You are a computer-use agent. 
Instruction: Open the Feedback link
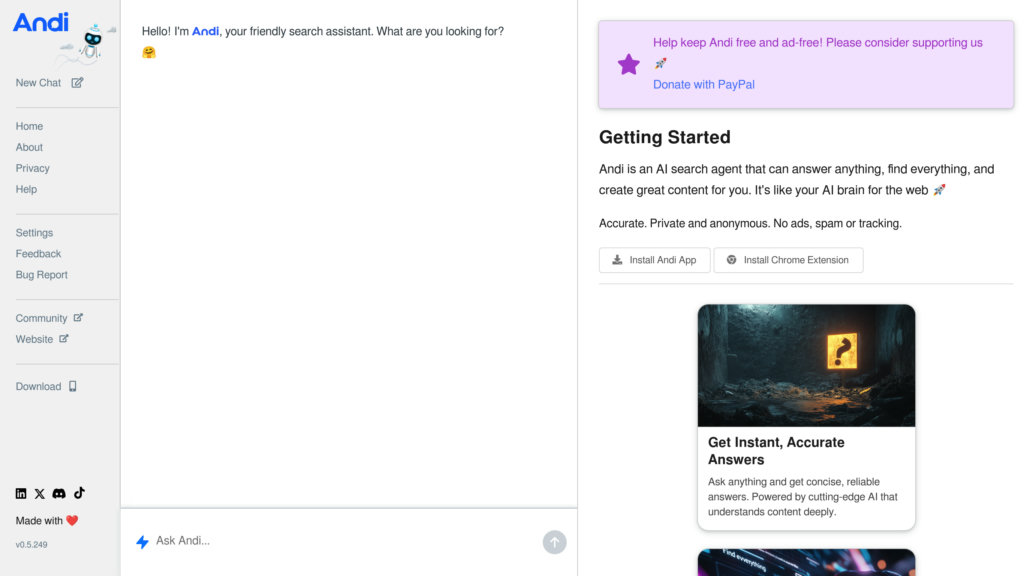[x=38, y=253]
